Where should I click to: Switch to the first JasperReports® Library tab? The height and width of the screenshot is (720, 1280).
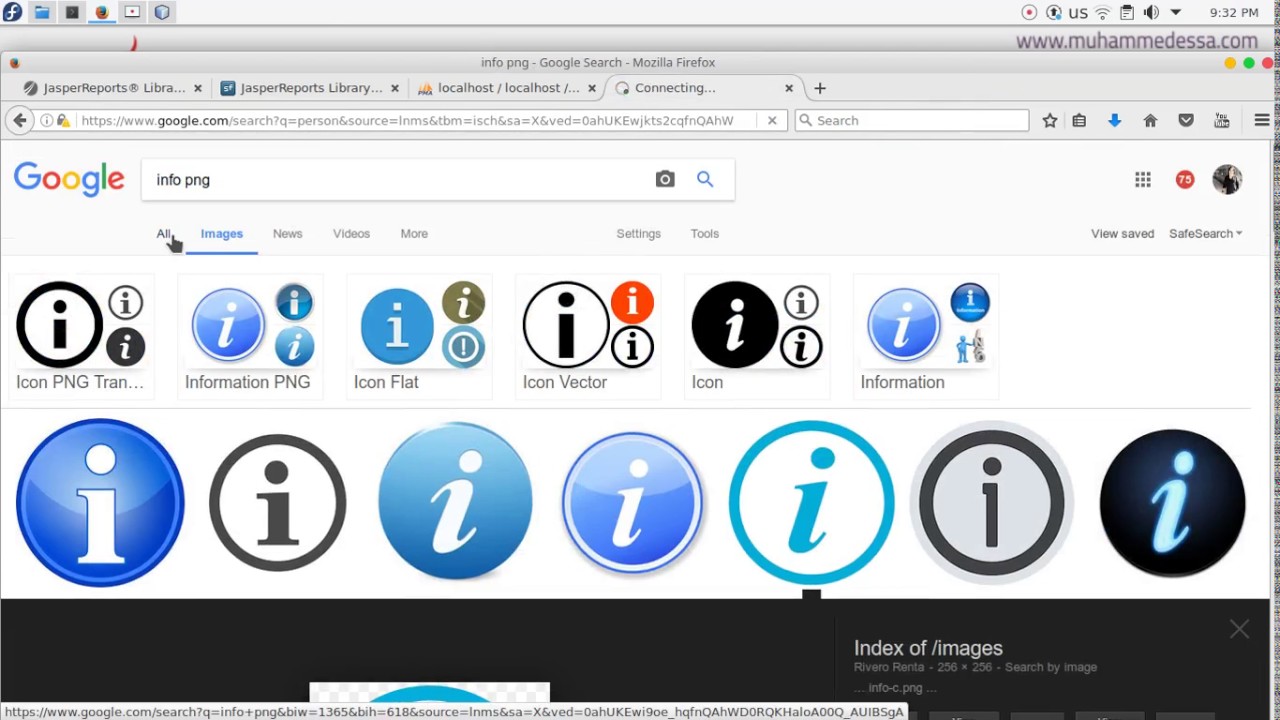pos(104,88)
